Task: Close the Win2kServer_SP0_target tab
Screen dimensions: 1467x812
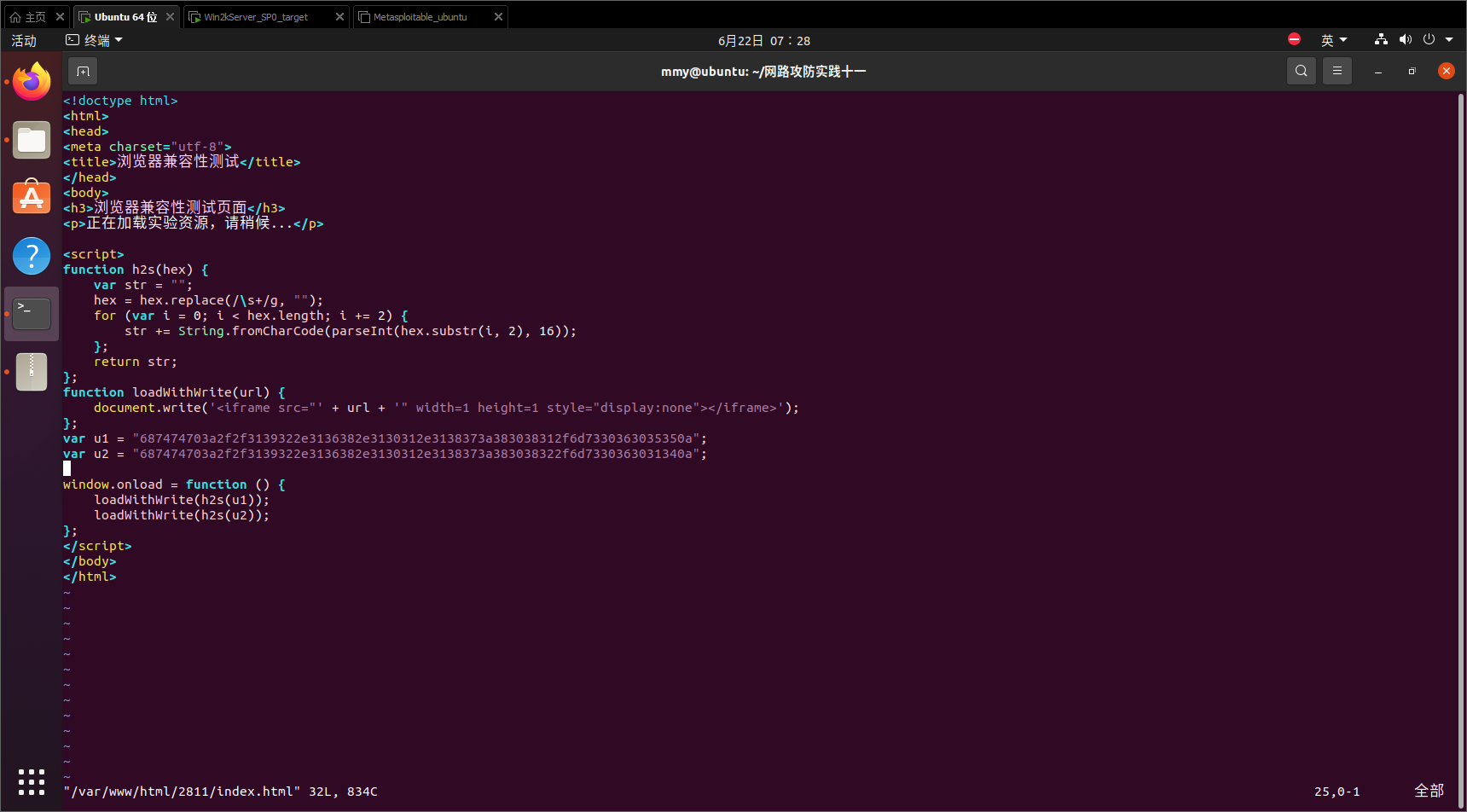Action: pyautogui.click(x=339, y=17)
